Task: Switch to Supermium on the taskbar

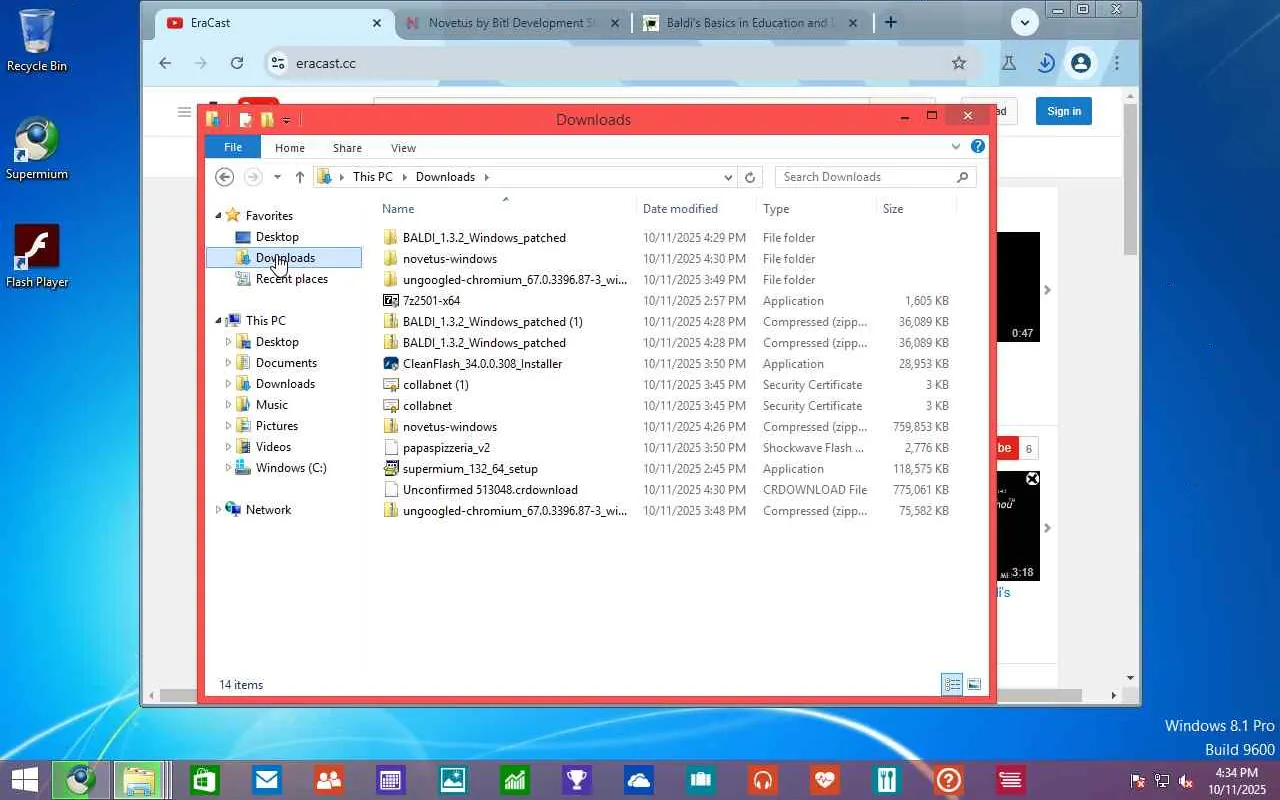Action: click(x=81, y=780)
